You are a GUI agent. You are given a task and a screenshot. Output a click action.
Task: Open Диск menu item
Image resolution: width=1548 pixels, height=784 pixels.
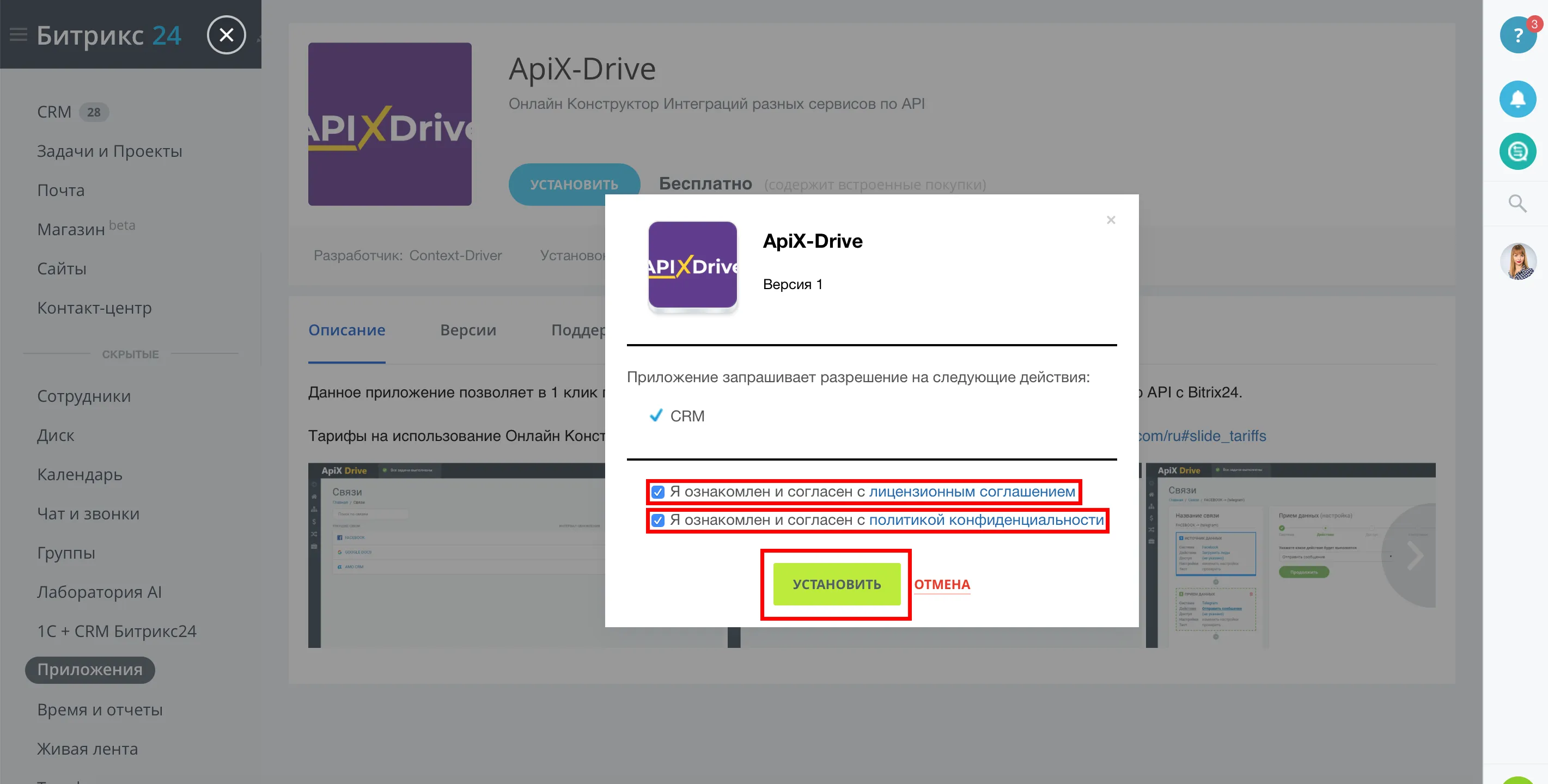[x=56, y=436]
